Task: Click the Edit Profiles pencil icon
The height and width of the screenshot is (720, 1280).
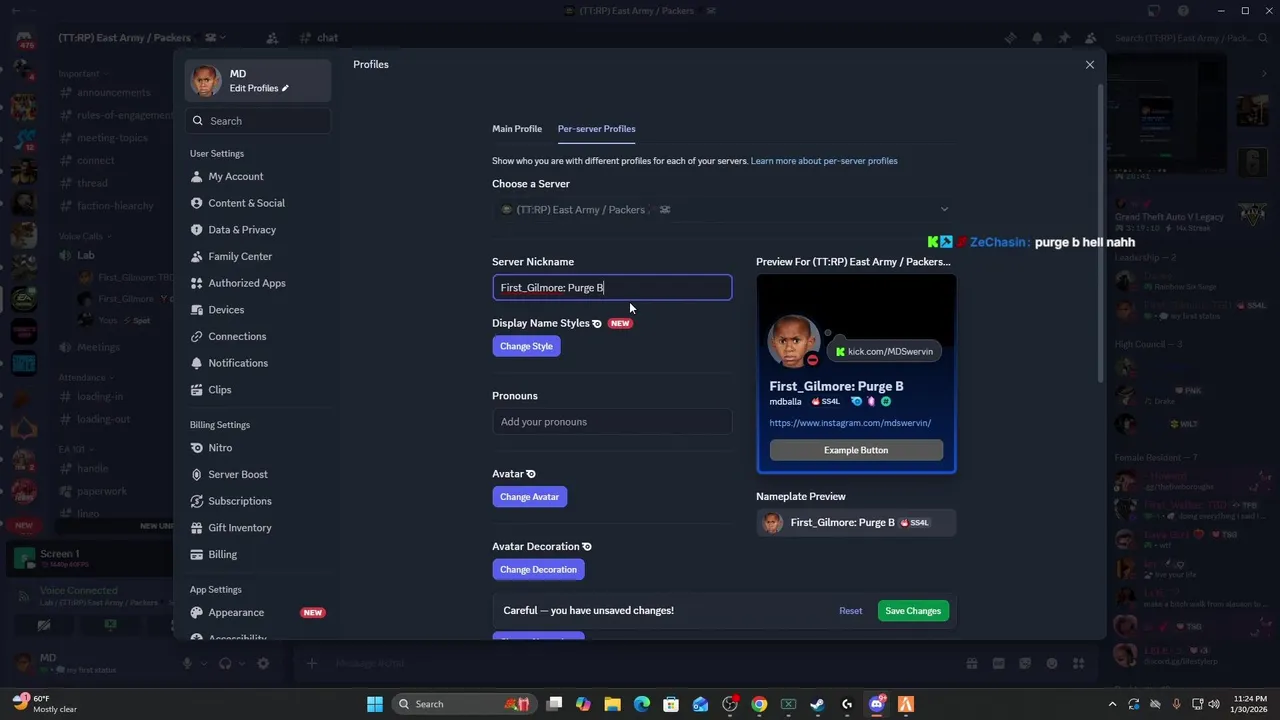Action: pyautogui.click(x=285, y=89)
